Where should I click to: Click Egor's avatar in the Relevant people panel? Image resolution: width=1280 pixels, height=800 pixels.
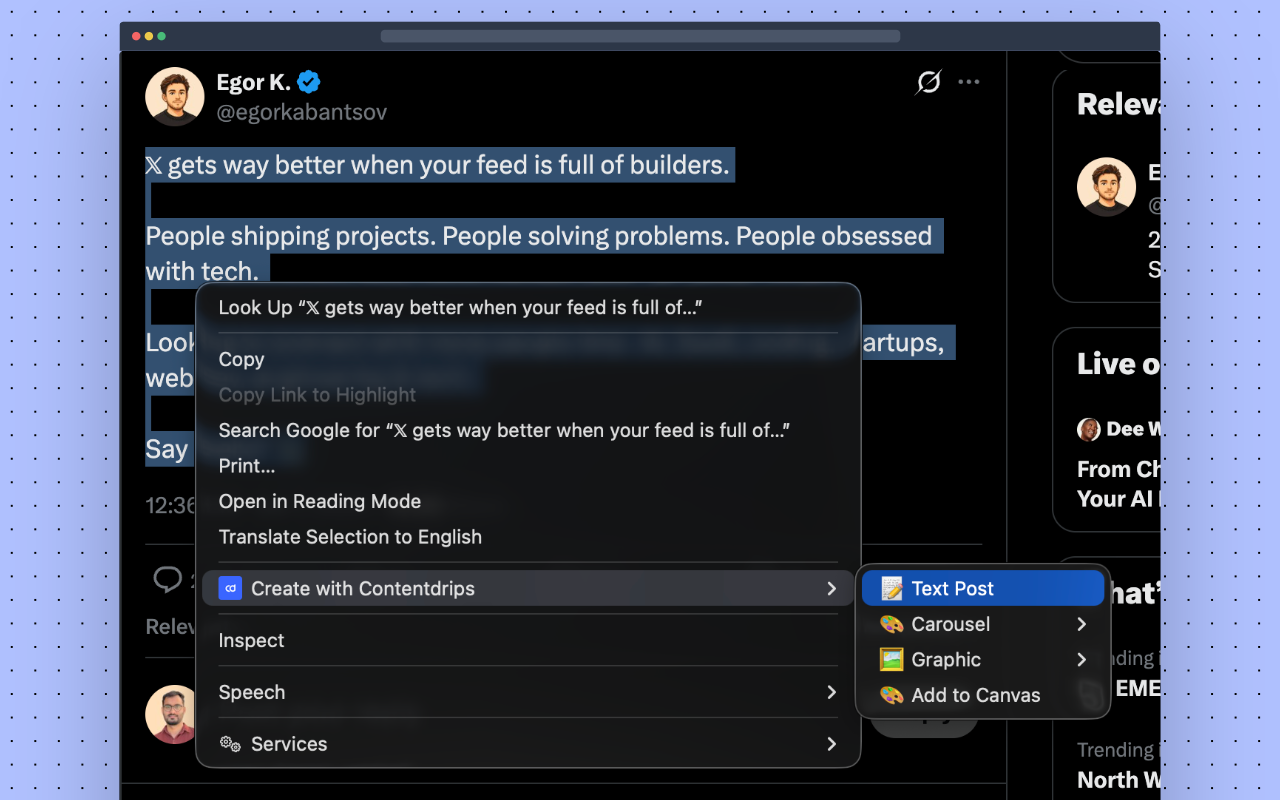pyautogui.click(x=1106, y=187)
